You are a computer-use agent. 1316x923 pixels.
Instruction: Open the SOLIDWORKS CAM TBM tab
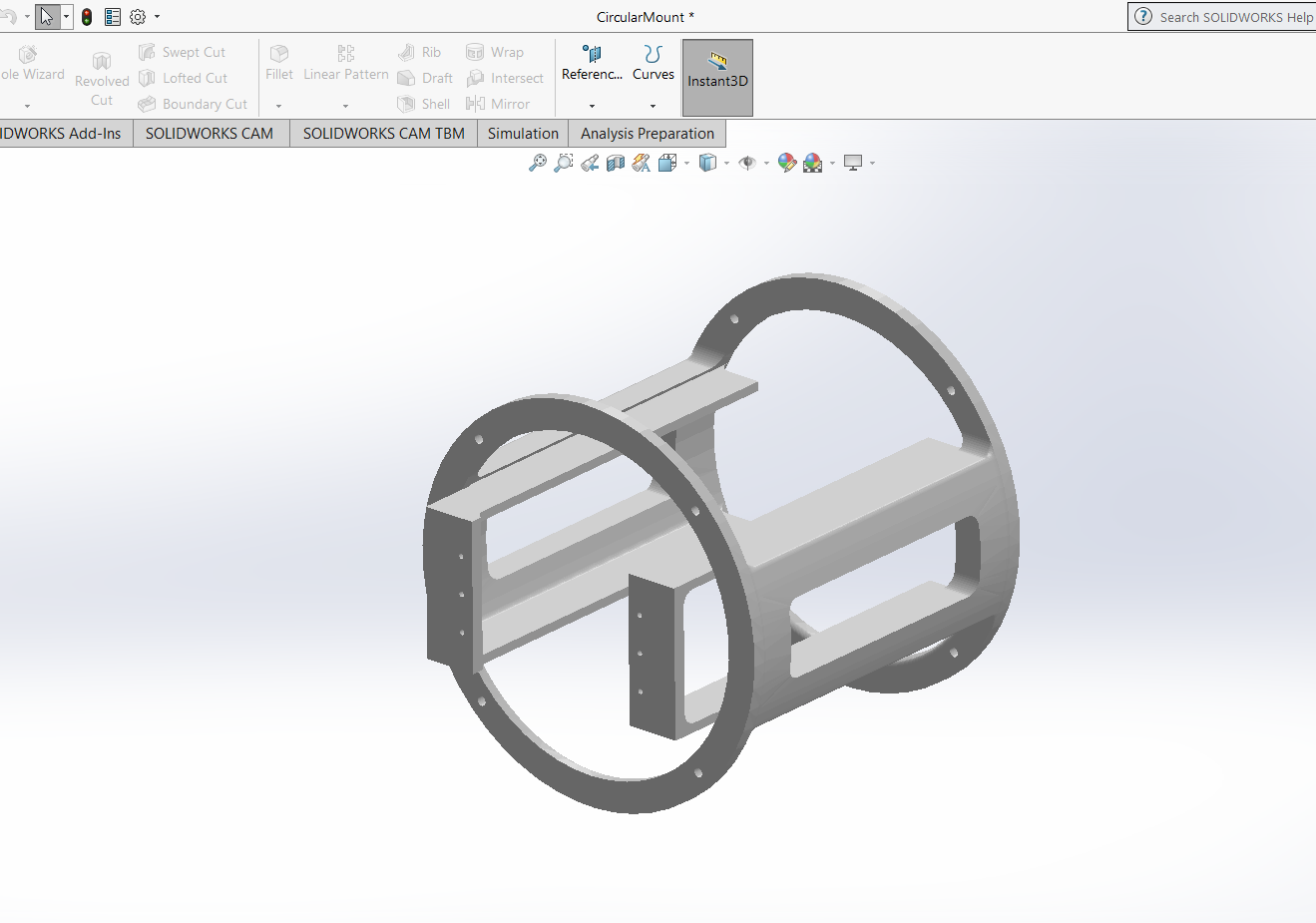pyautogui.click(x=383, y=134)
